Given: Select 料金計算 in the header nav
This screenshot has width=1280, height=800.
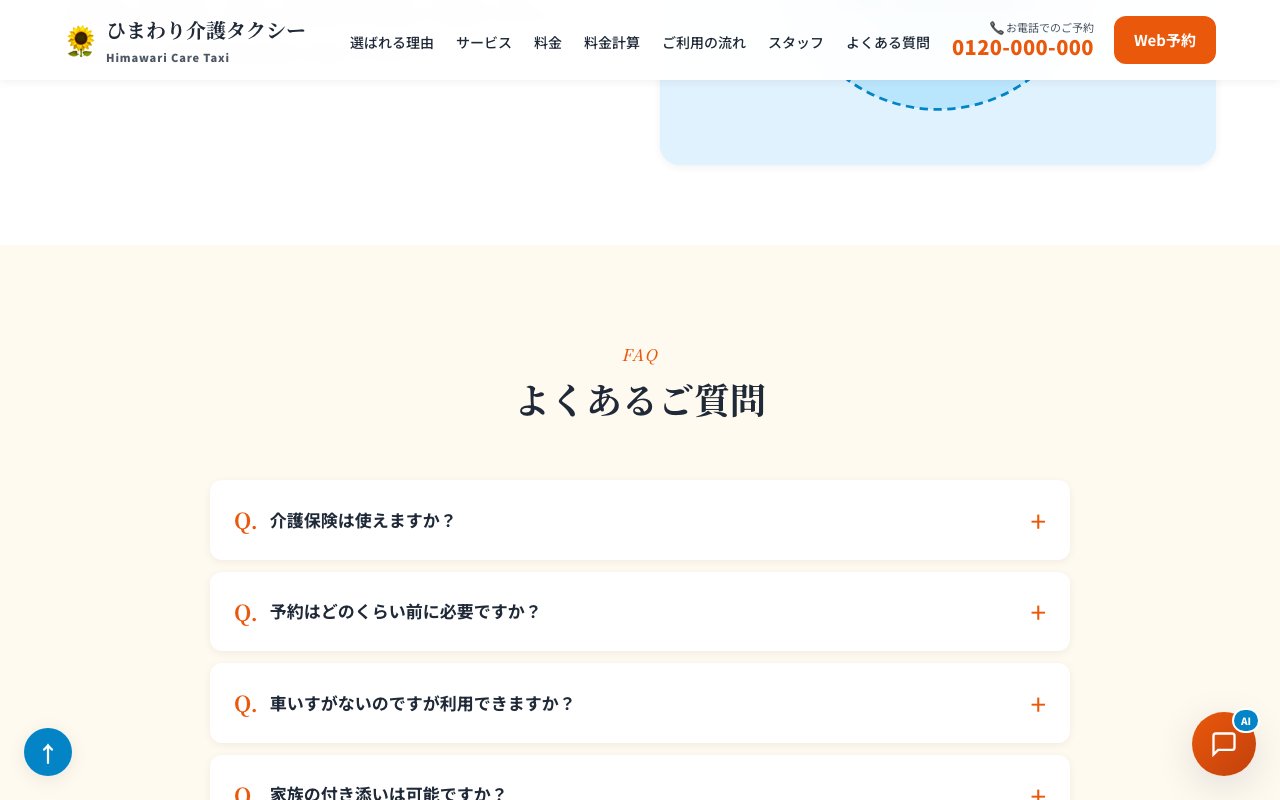Looking at the screenshot, I should (x=612, y=42).
